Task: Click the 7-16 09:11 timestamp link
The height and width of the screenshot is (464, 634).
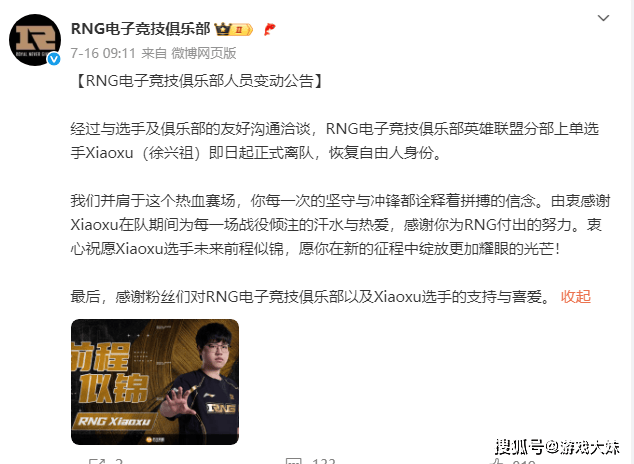Action: pyautogui.click(x=103, y=53)
